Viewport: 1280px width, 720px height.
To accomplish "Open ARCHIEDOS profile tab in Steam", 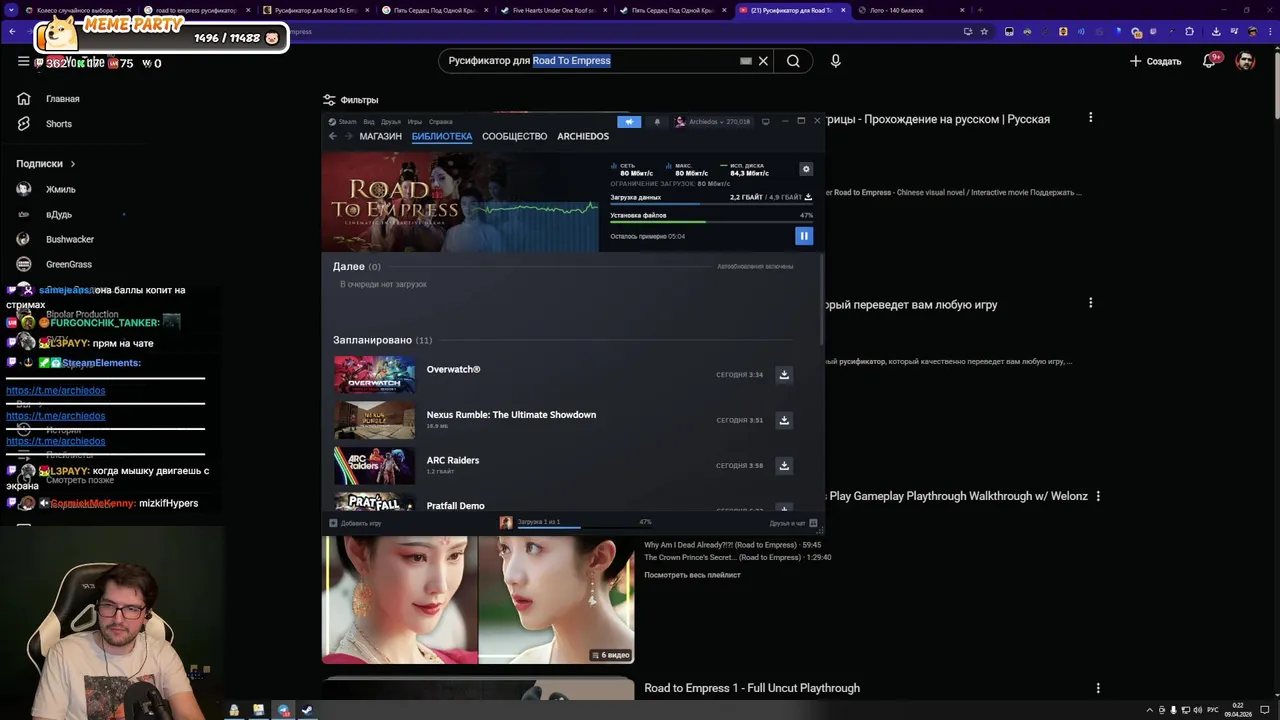I will tap(583, 136).
